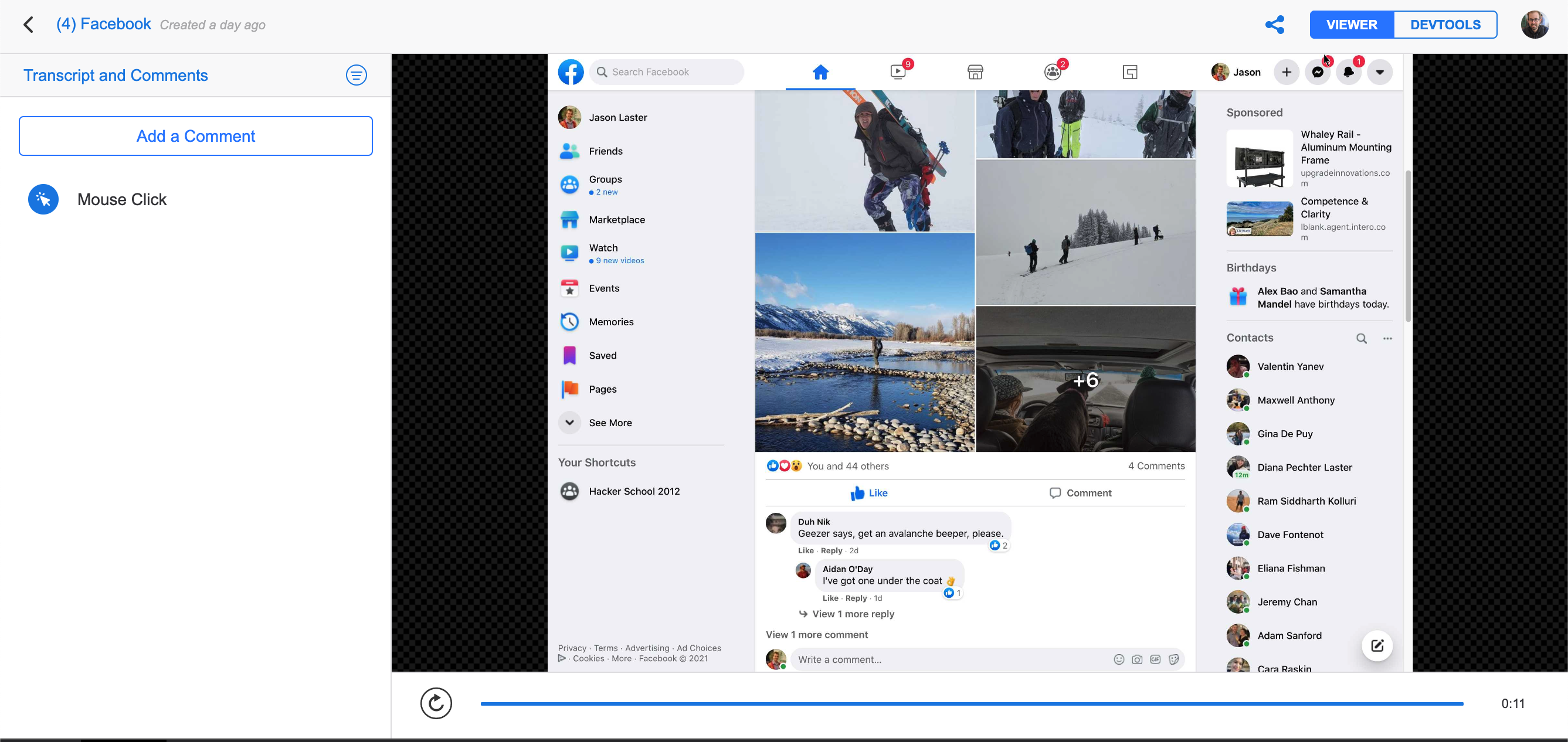This screenshot has width=1568, height=742.
Task: Open the Groups icon in top navigation
Action: click(x=1053, y=72)
